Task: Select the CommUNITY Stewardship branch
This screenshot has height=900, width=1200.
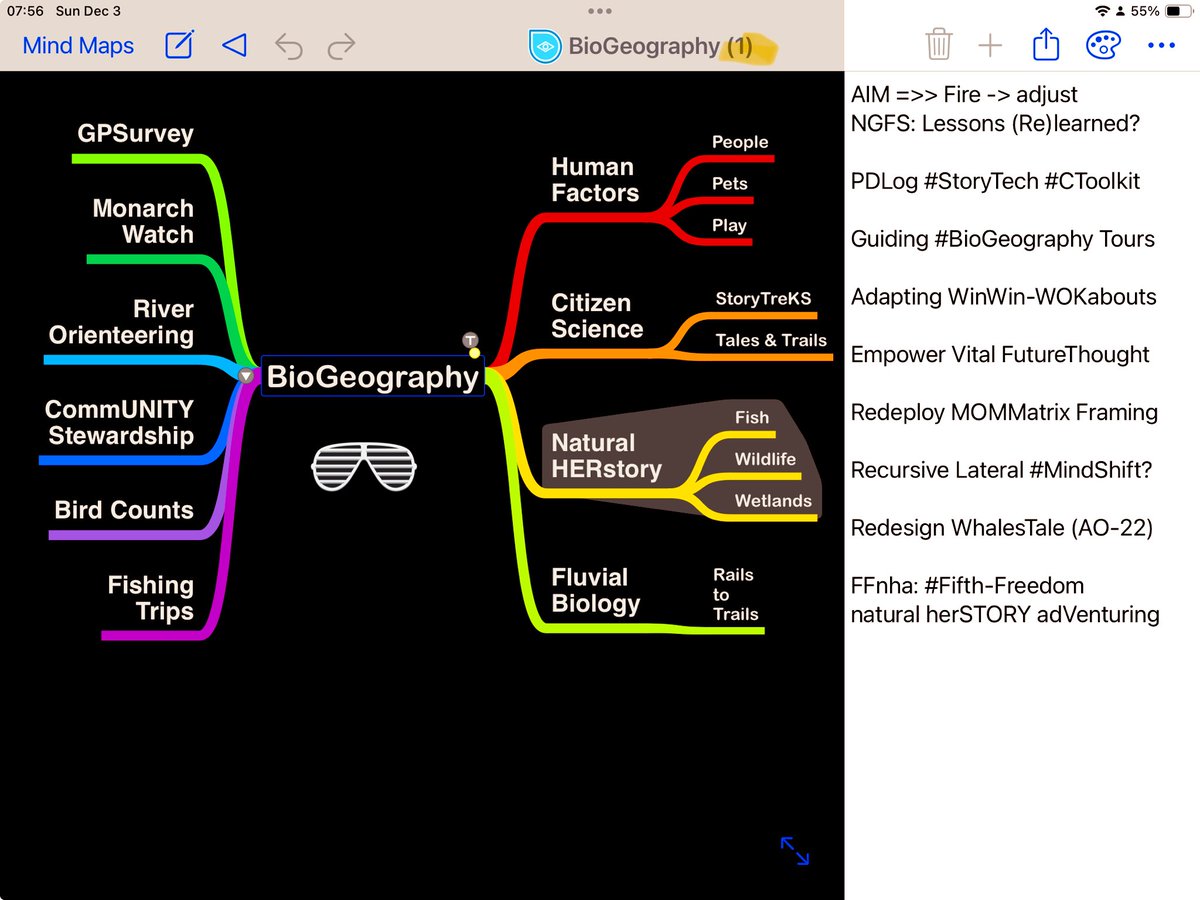Action: [119, 422]
